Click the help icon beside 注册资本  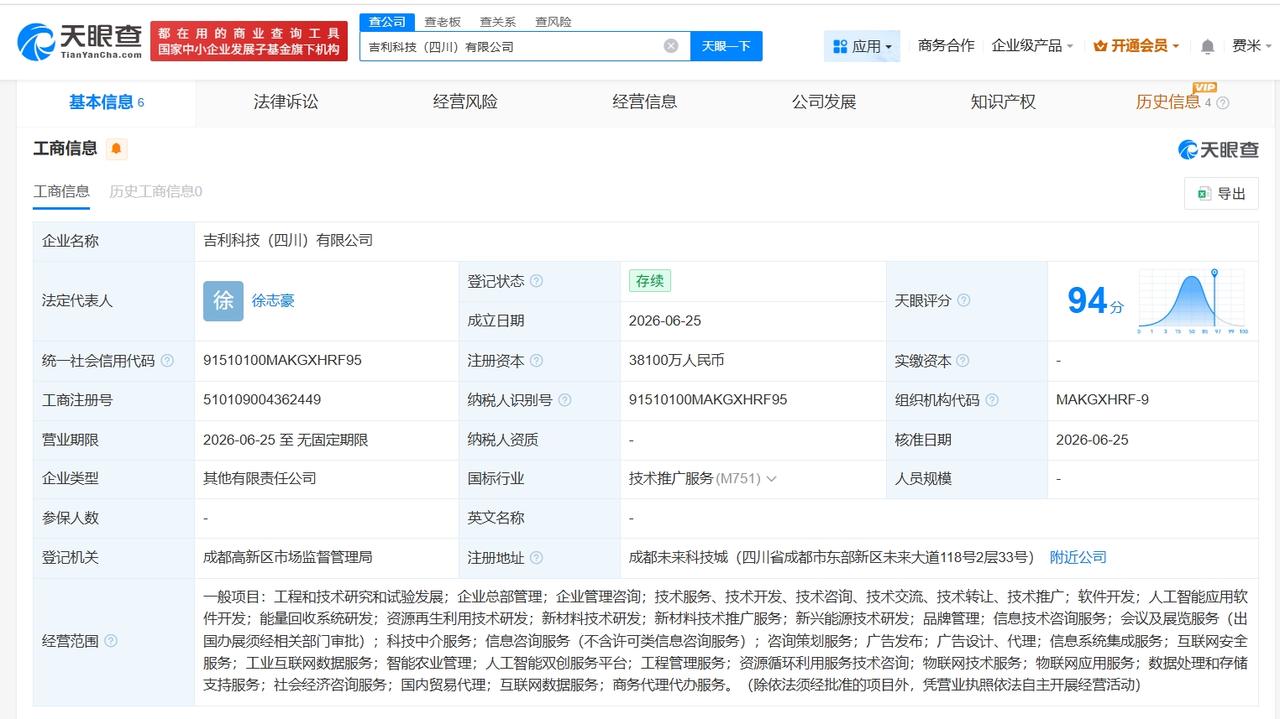(x=536, y=361)
